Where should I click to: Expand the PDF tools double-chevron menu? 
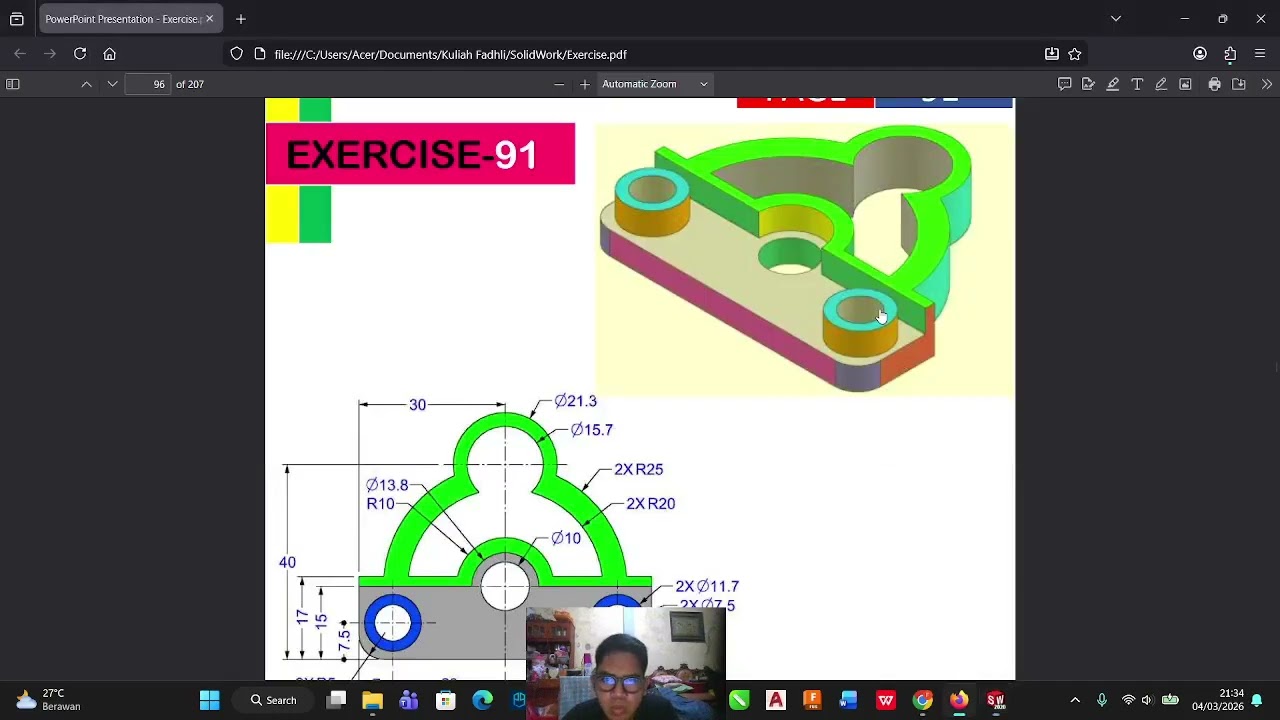(1267, 84)
